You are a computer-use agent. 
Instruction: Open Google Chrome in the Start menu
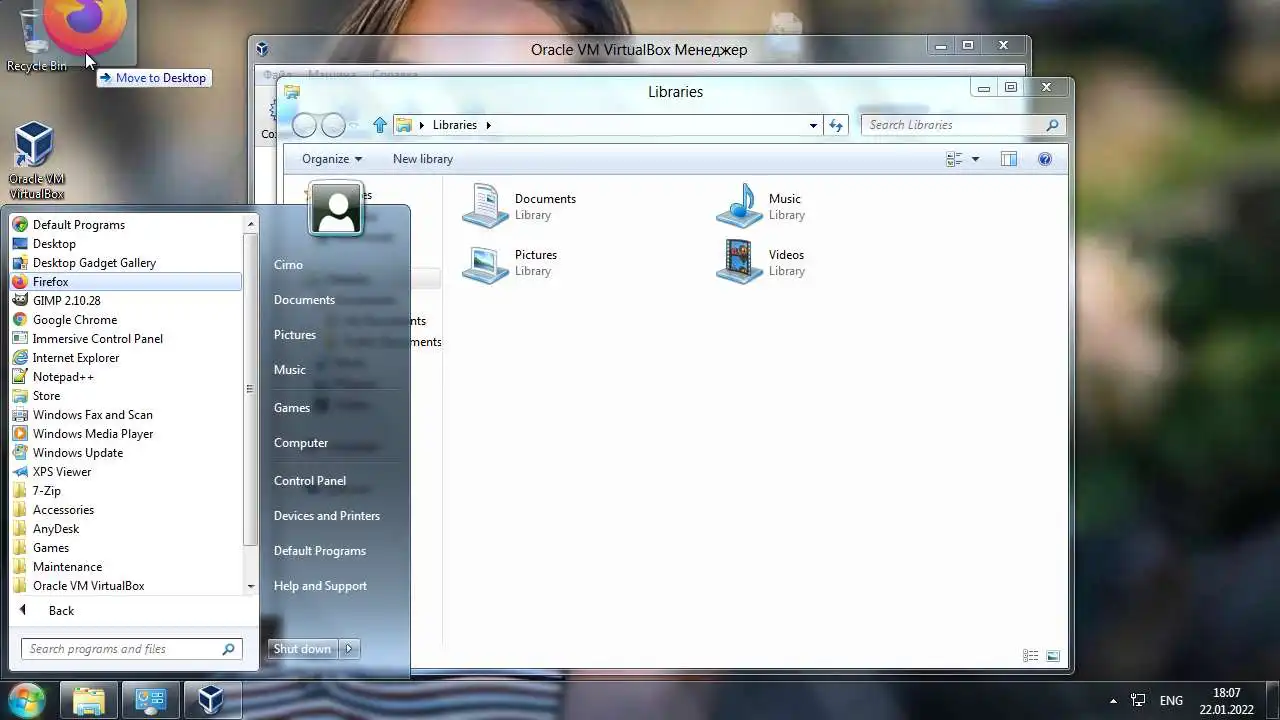126,320
